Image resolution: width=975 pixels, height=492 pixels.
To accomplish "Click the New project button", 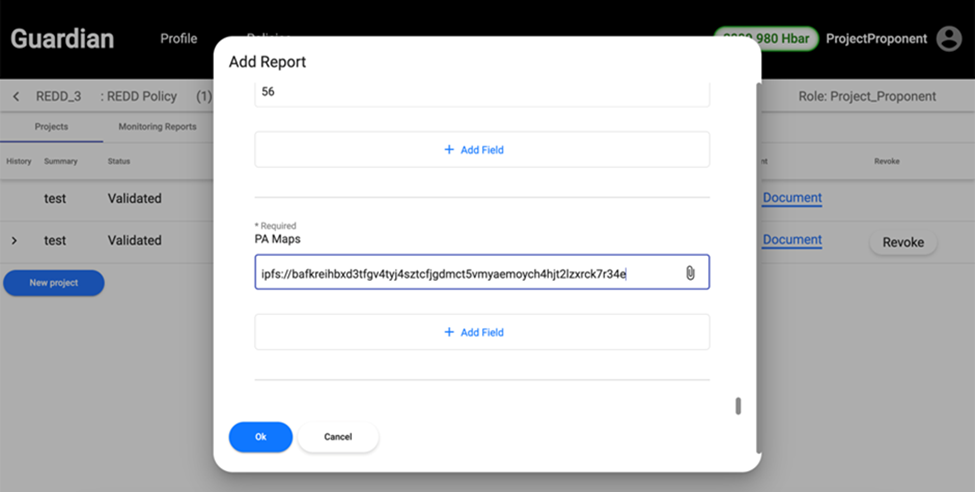I will click(53, 283).
